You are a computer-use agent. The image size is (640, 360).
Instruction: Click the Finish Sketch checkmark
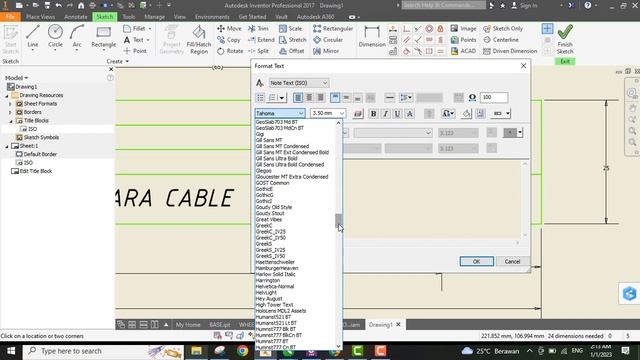click(565, 40)
